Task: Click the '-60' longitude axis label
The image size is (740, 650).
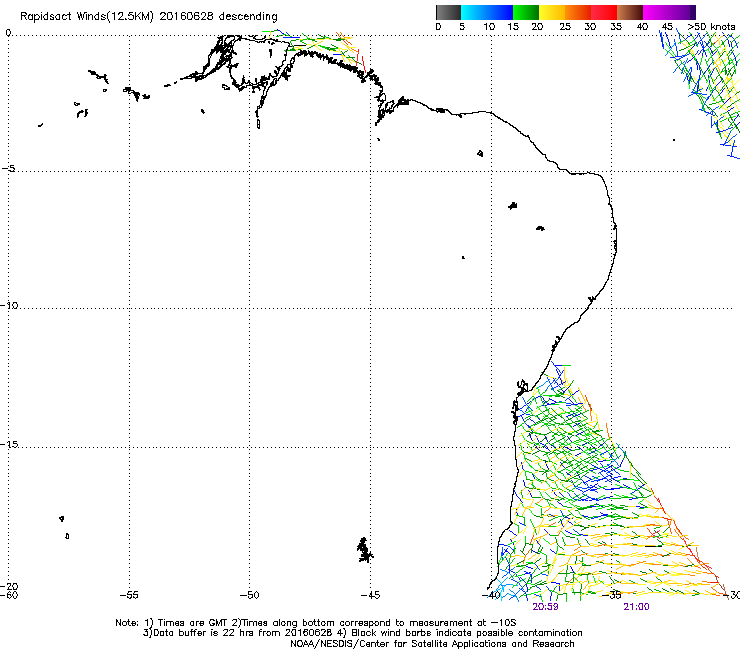Action: tap(9, 595)
